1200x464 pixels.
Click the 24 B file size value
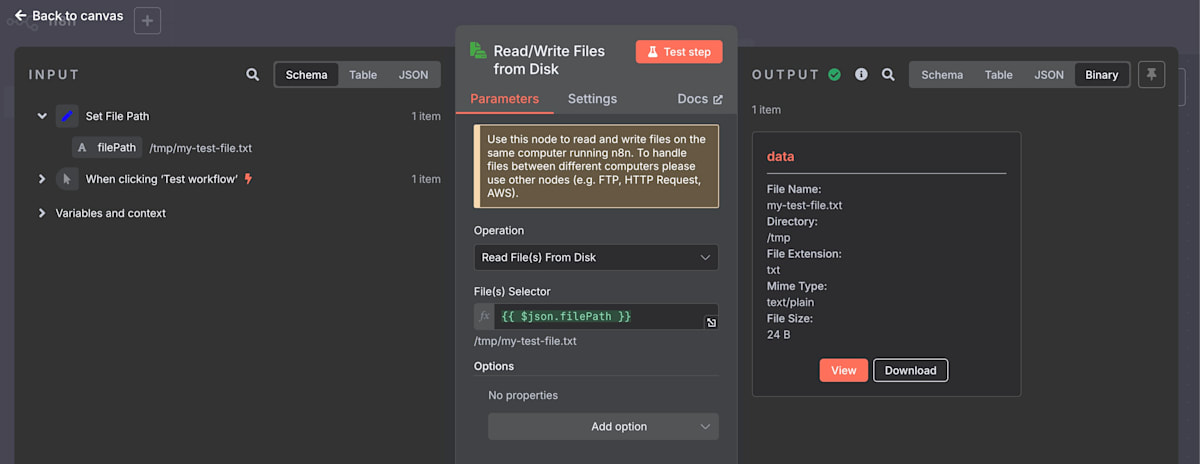click(778, 334)
